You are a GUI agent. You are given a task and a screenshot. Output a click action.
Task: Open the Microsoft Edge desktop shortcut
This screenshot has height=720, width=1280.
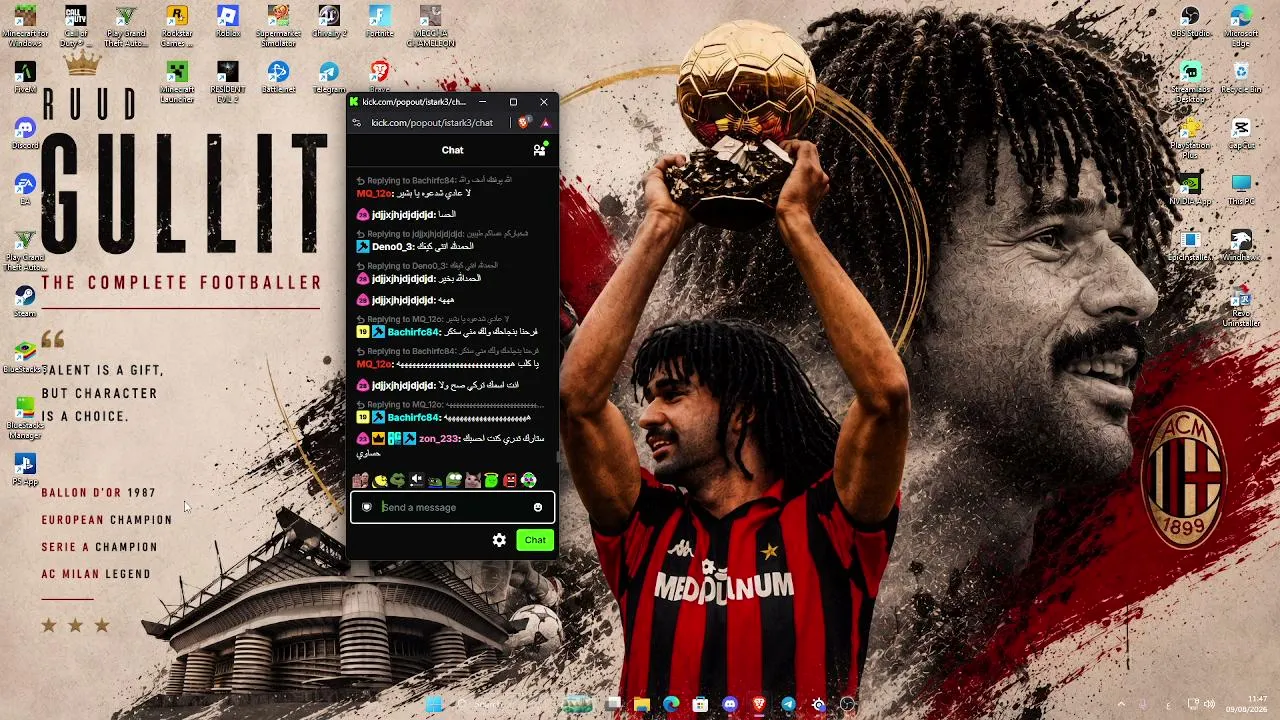1241,25
